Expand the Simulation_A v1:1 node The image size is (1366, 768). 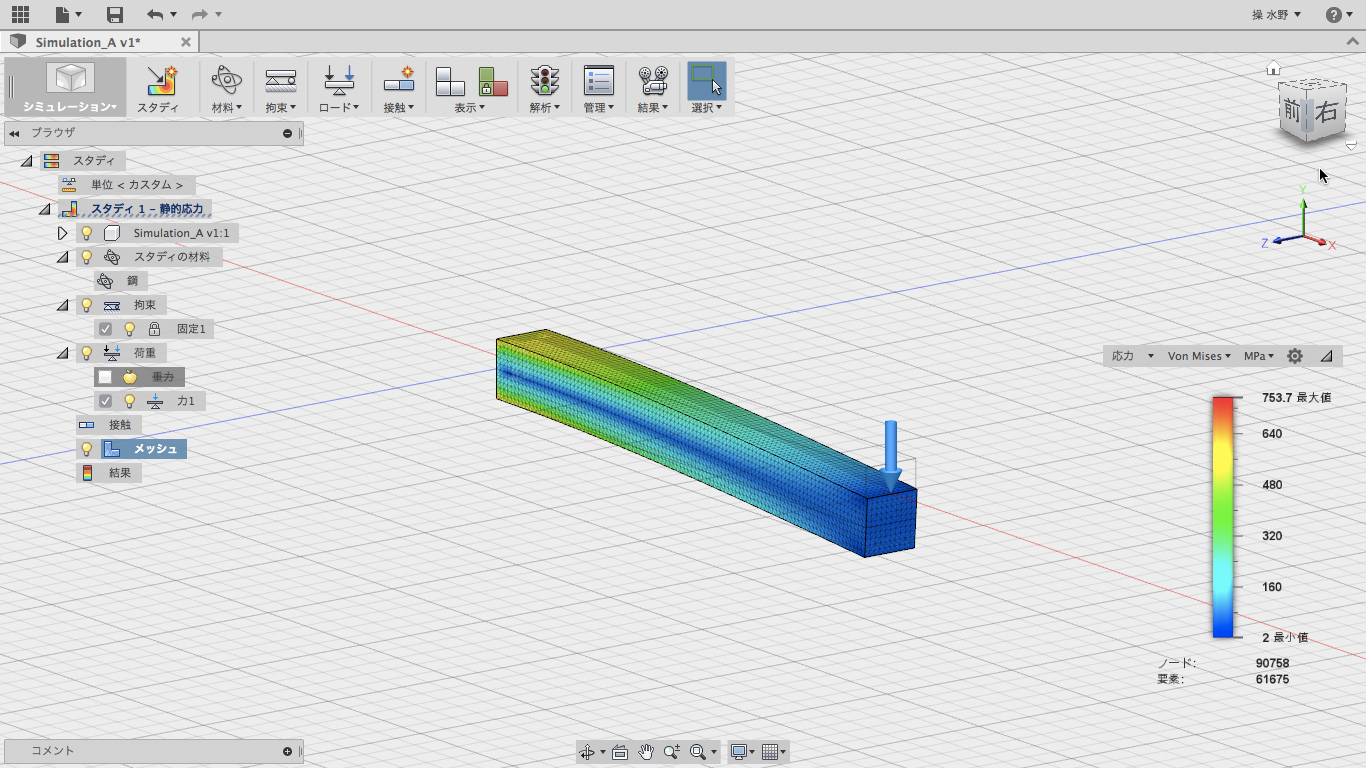tap(62, 233)
